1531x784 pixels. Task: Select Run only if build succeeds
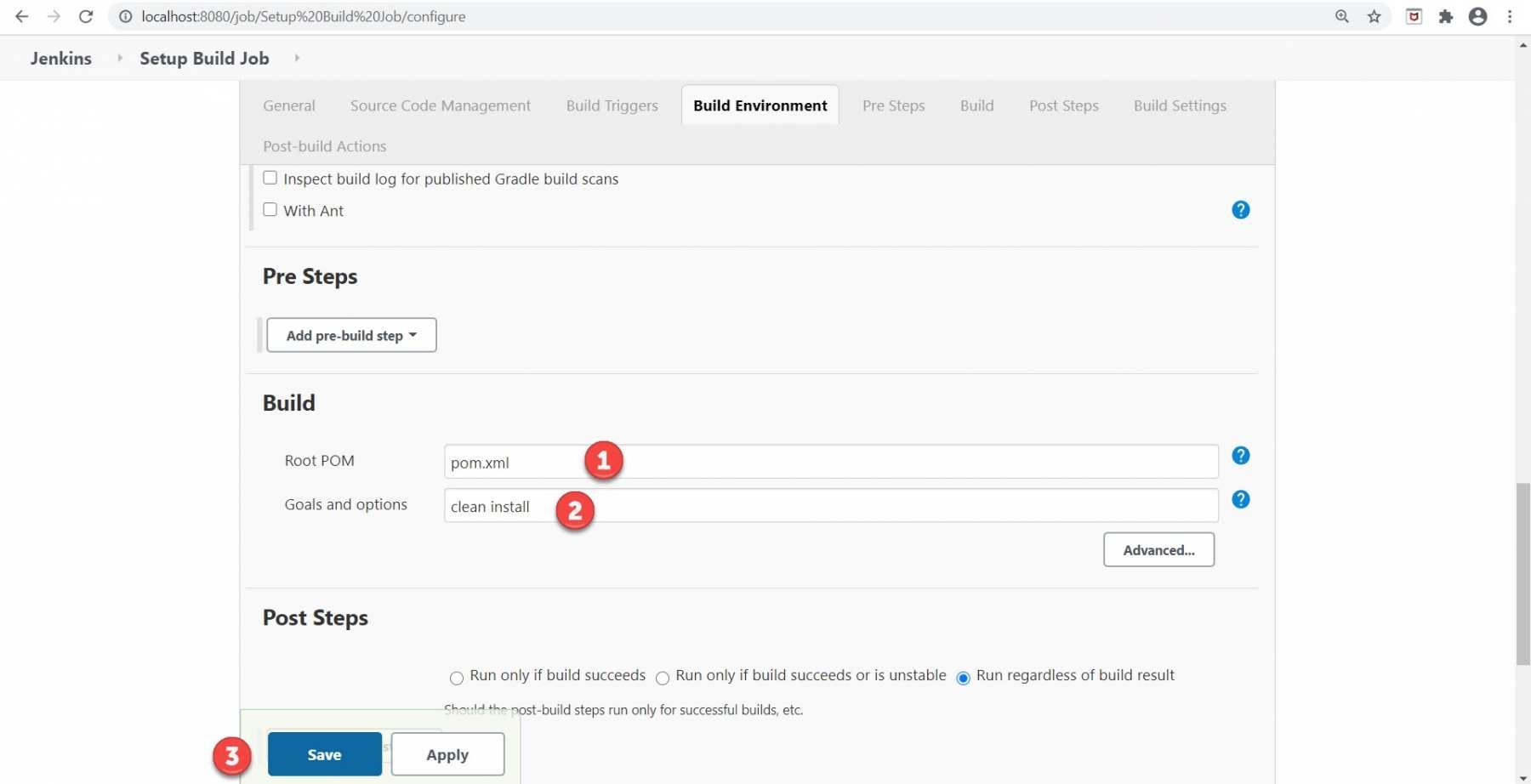[457, 678]
